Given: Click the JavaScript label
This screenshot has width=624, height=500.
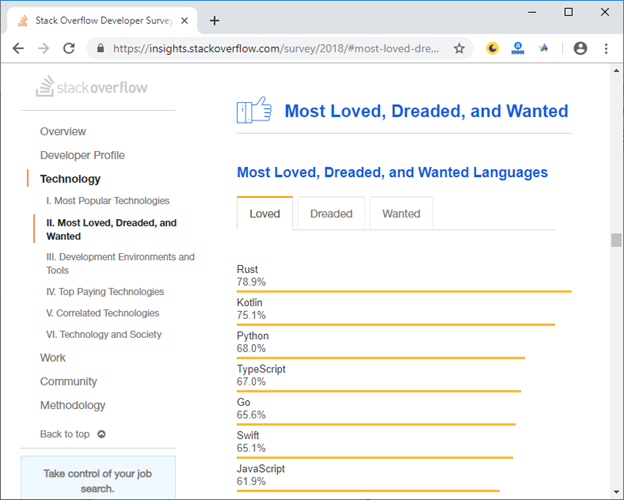Looking at the screenshot, I should pos(261,469).
